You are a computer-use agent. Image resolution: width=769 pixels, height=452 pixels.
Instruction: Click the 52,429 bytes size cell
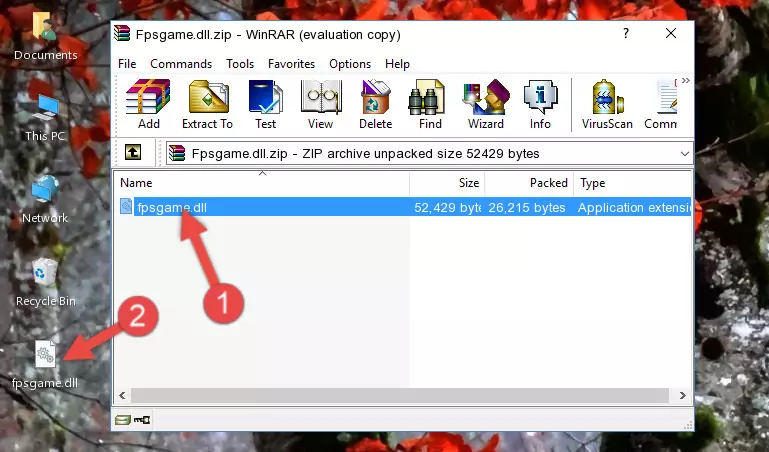447,207
